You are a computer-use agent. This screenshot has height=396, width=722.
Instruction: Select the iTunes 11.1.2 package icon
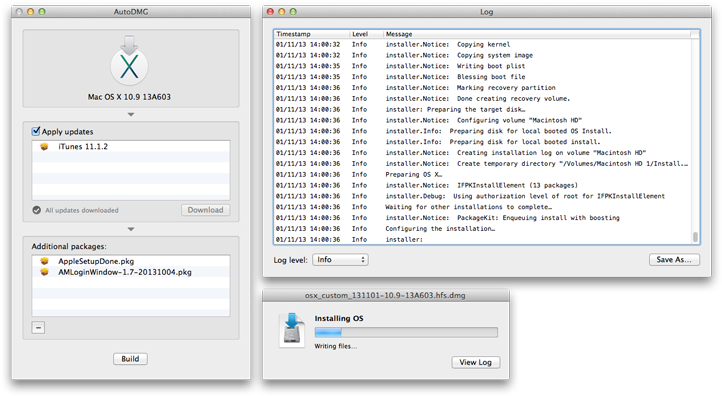(x=44, y=146)
